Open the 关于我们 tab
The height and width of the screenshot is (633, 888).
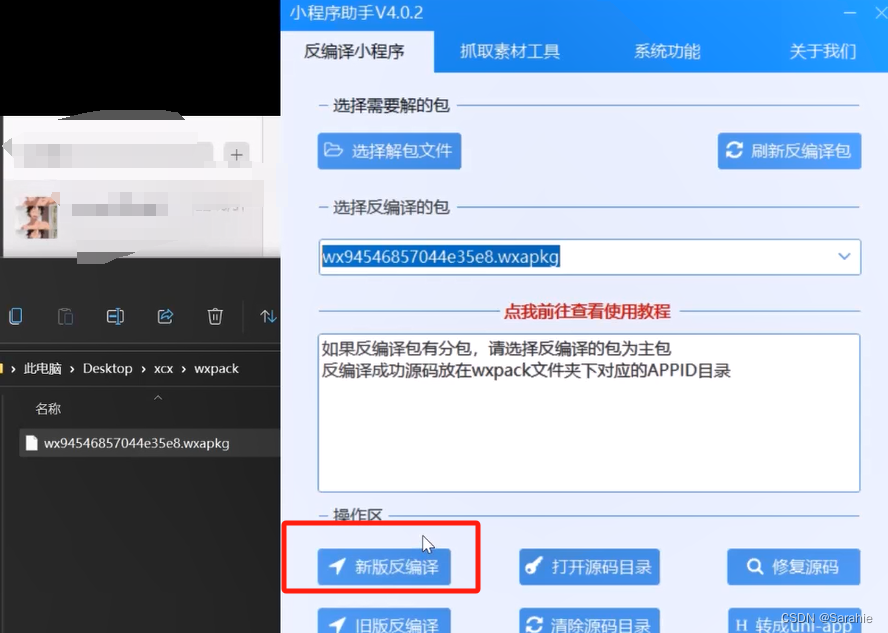(x=822, y=52)
